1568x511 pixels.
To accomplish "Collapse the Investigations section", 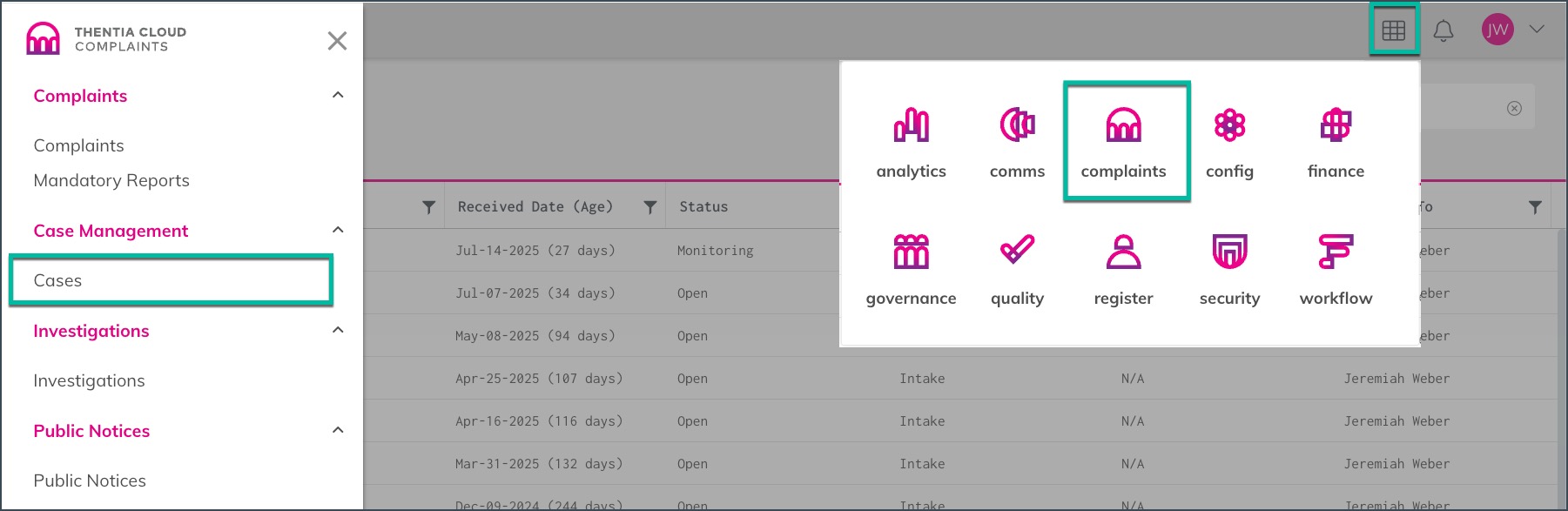I will click(x=338, y=330).
